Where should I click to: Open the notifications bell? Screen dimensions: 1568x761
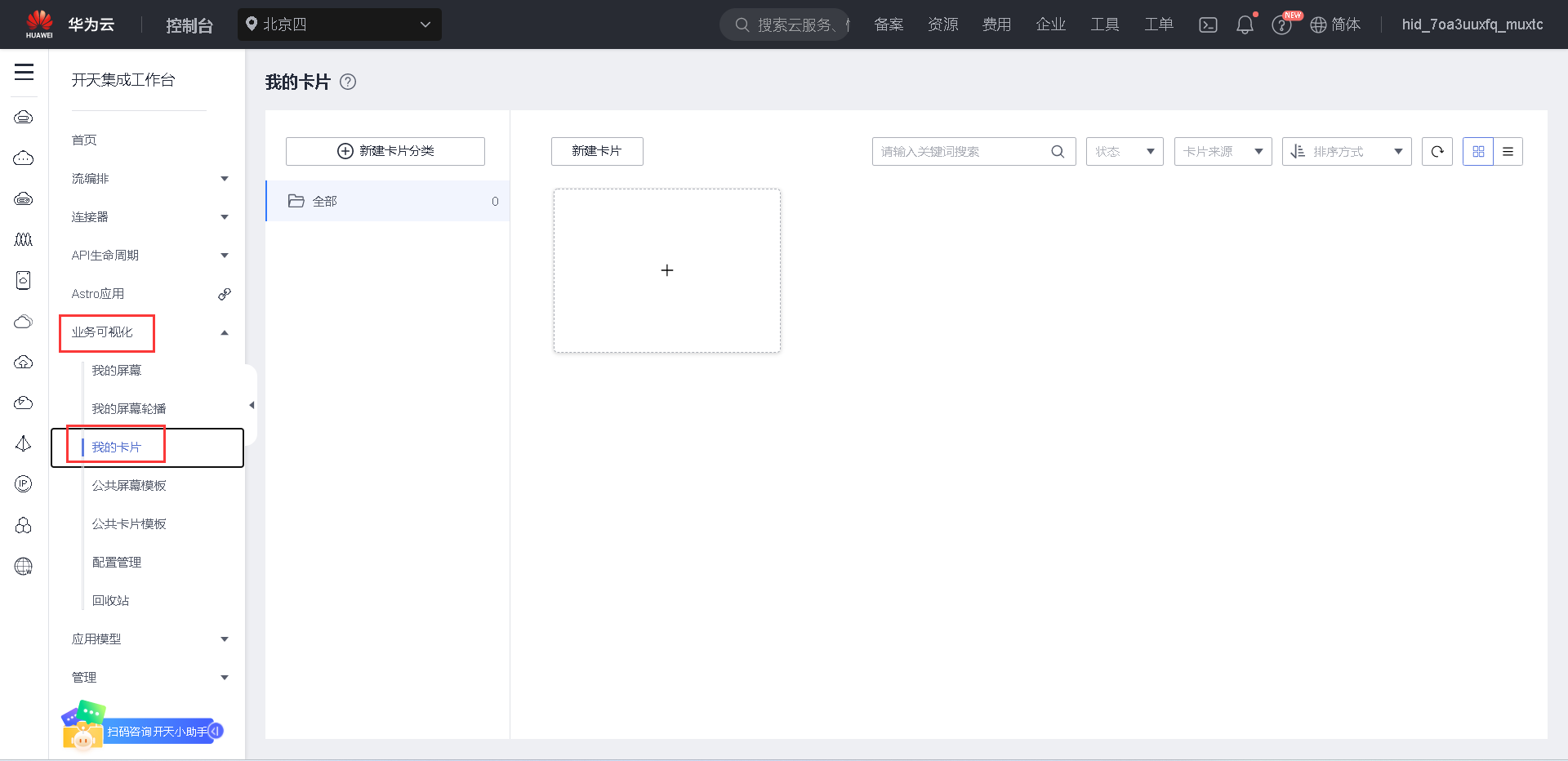[1245, 24]
